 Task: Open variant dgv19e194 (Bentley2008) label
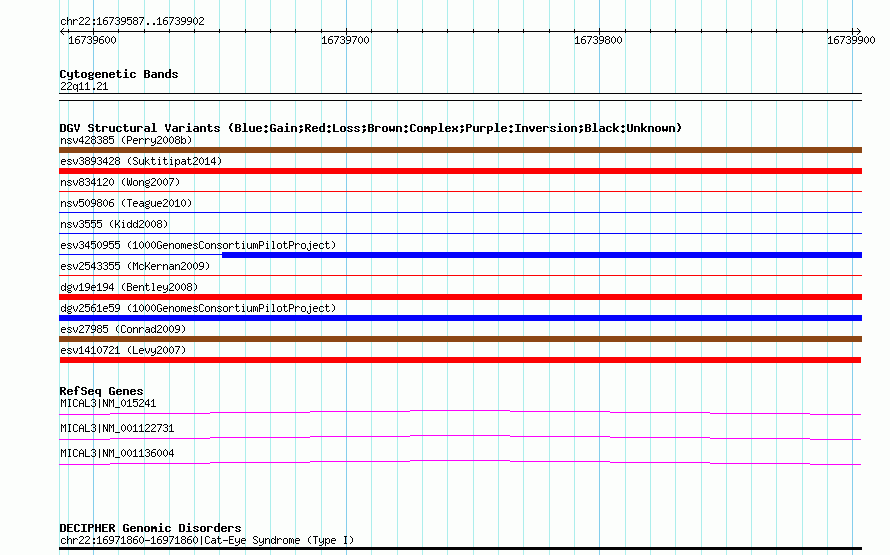pyautogui.click(x=129, y=287)
